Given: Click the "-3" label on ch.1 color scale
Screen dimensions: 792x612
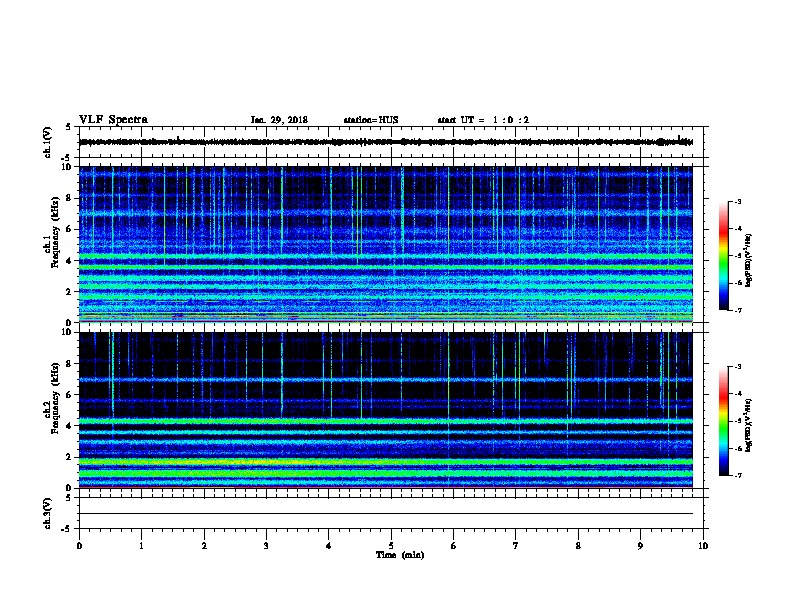Looking at the screenshot, I should point(737,201).
